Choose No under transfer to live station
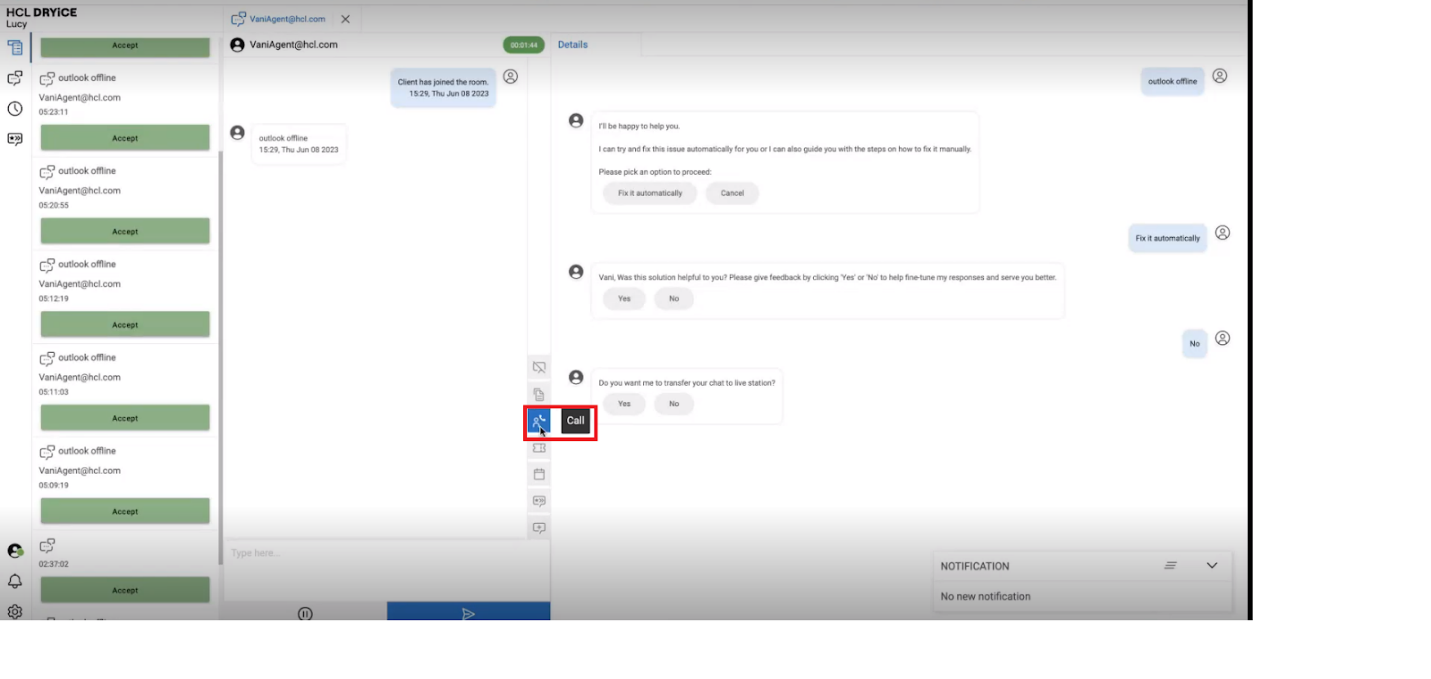This screenshot has width=1431, height=679. [x=674, y=404]
